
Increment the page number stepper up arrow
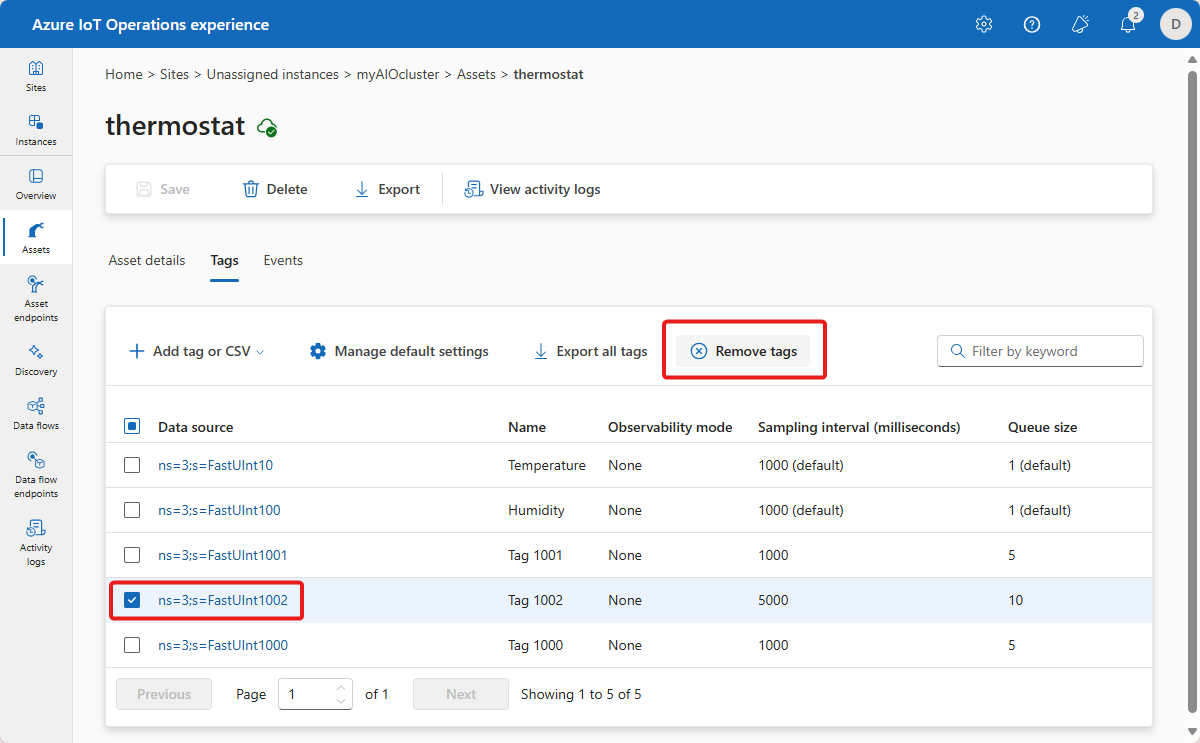[342, 687]
